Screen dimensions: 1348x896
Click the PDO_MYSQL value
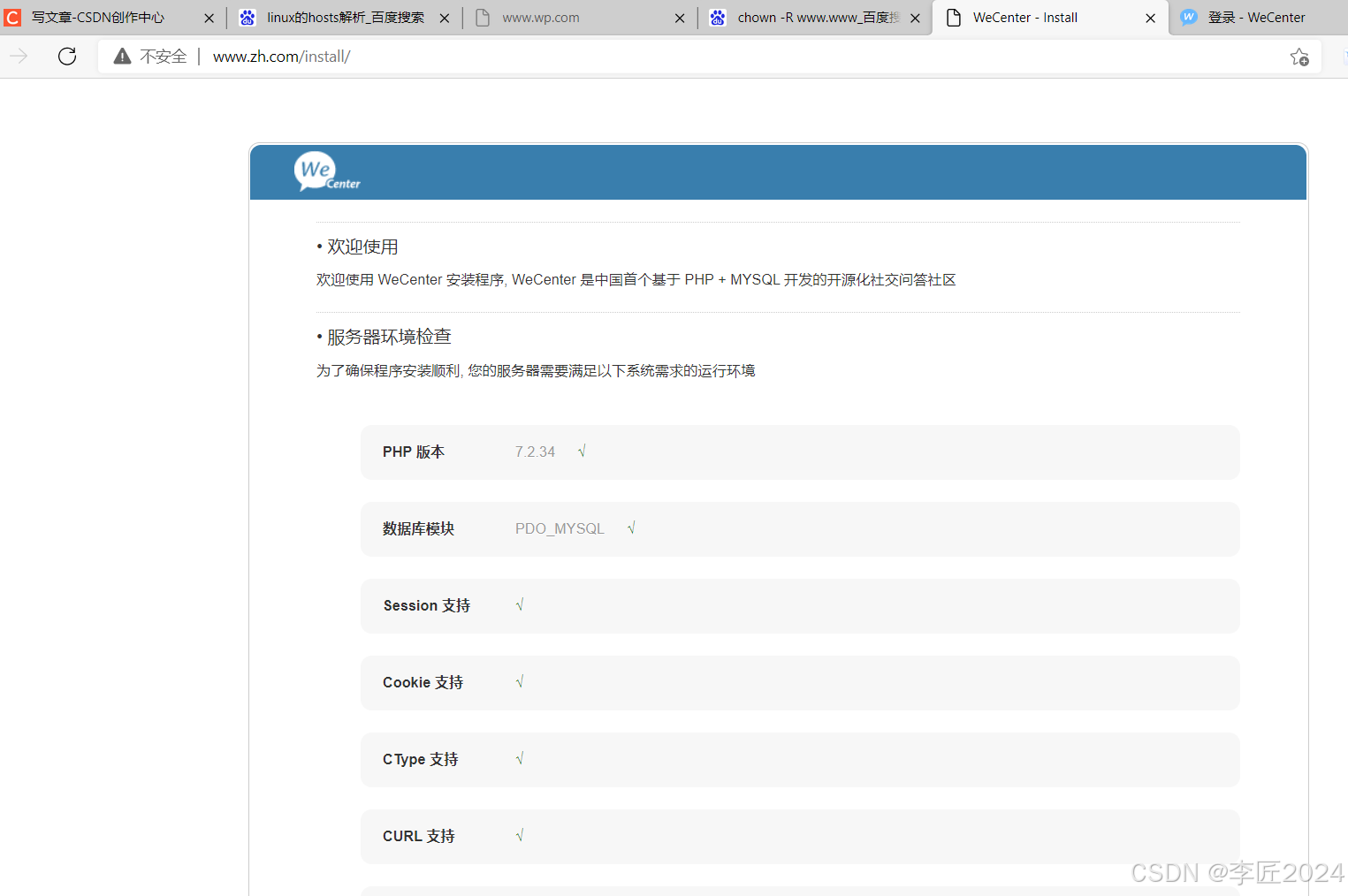(x=560, y=528)
